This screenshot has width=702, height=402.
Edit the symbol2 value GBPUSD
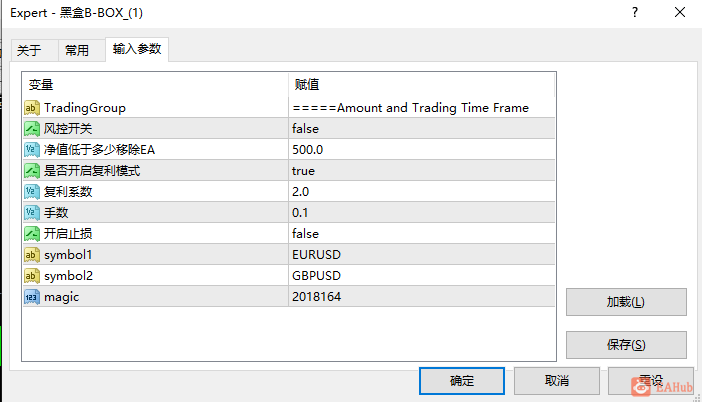click(x=422, y=276)
